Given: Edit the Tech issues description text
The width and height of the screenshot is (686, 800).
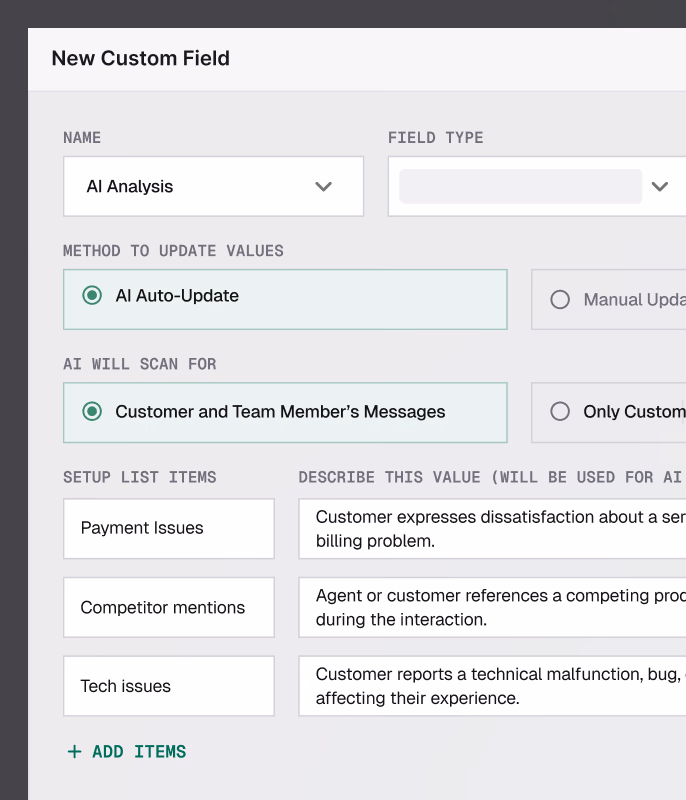Looking at the screenshot, I should [490, 686].
